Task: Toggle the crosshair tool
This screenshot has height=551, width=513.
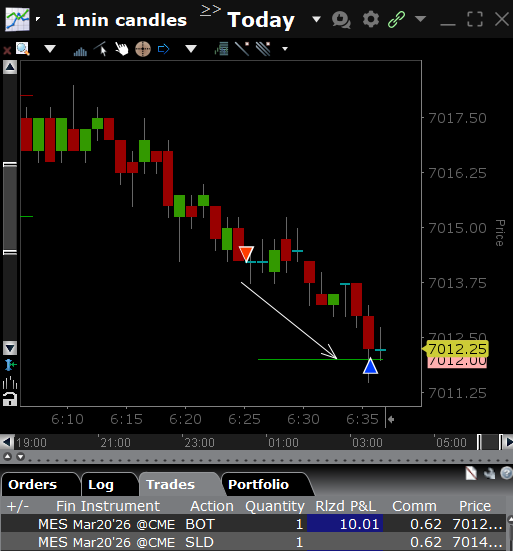Action: tap(143, 49)
